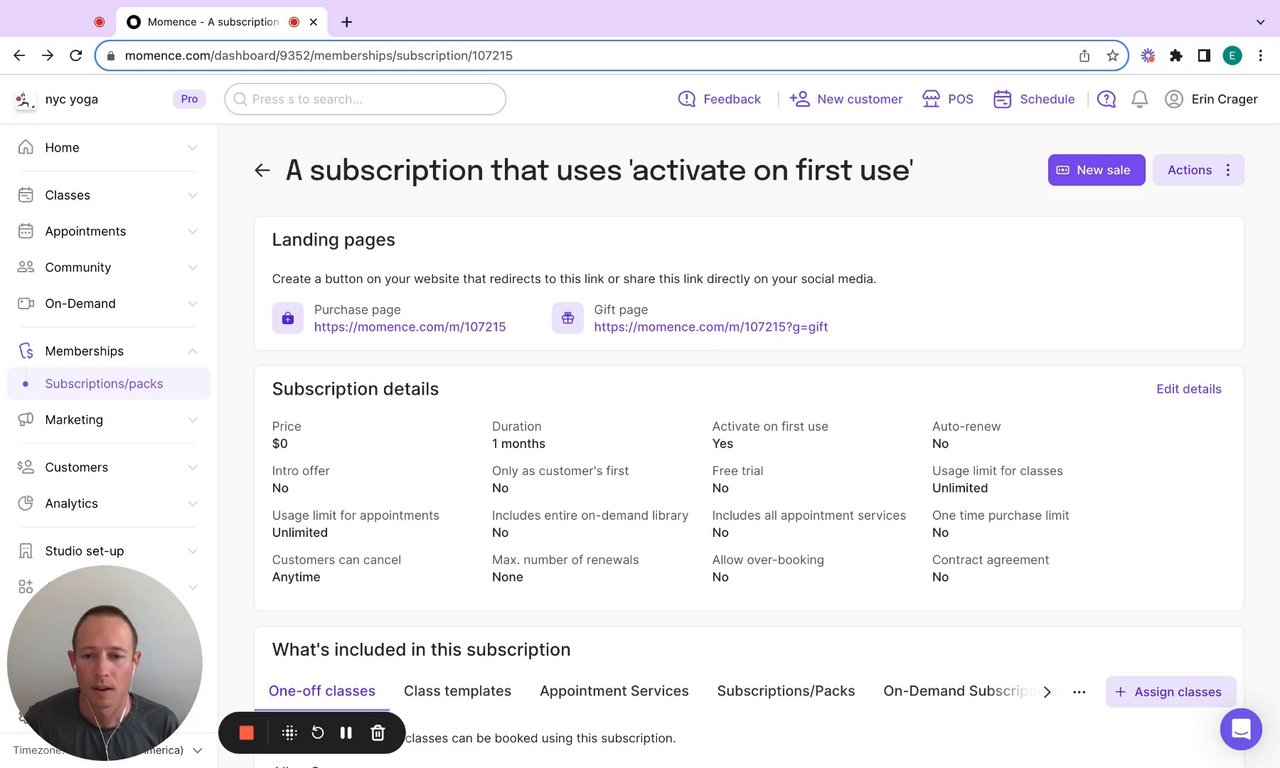Delete the recording with trash icon
Screen dimensions: 1280x768
[x=377, y=733]
